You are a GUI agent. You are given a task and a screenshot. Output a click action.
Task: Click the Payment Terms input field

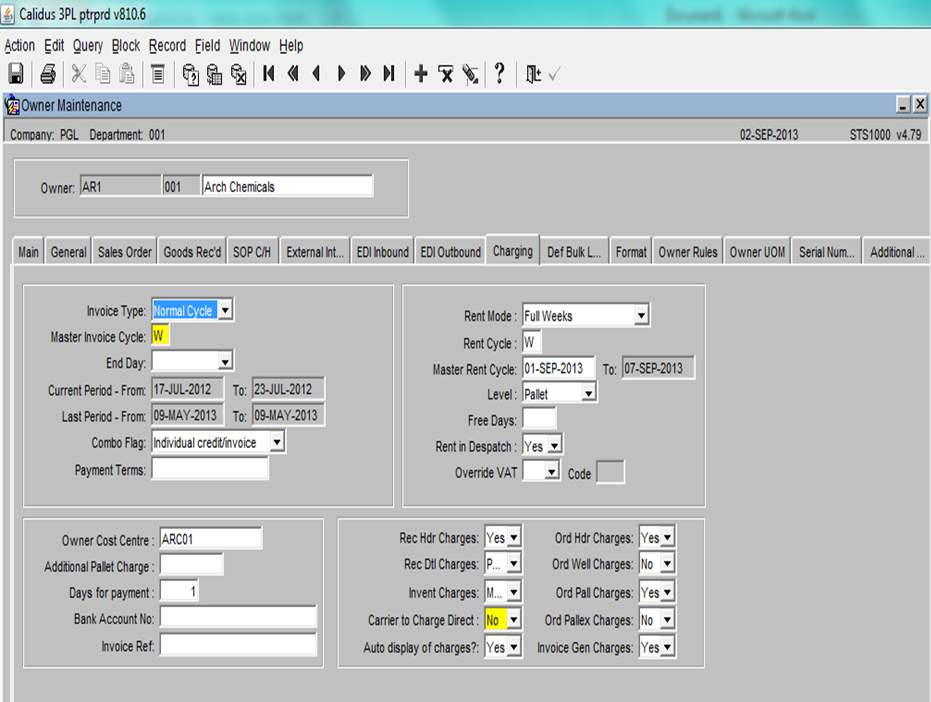(x=210, y=469)
